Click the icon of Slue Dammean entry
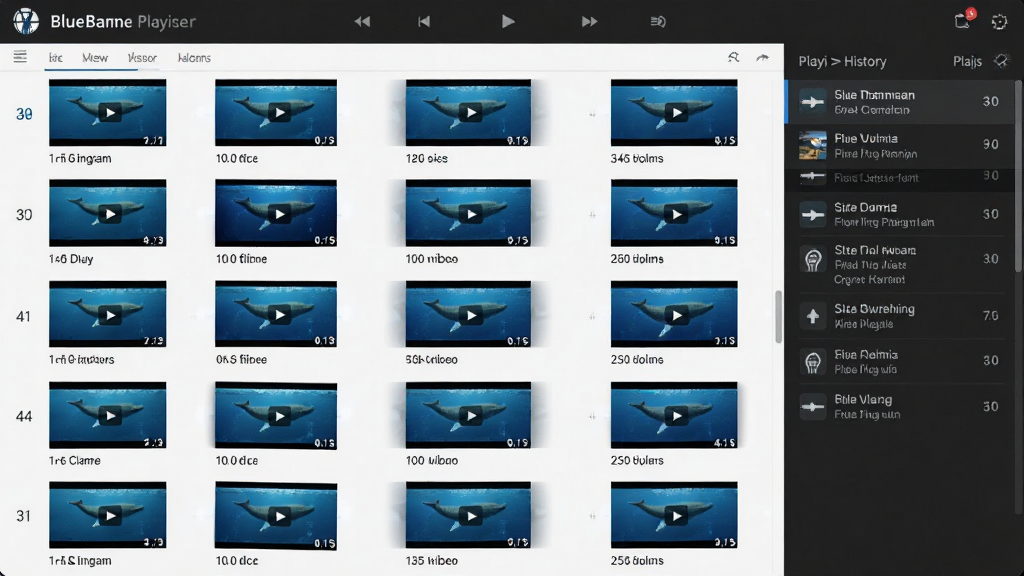 (x=812, y=102)
